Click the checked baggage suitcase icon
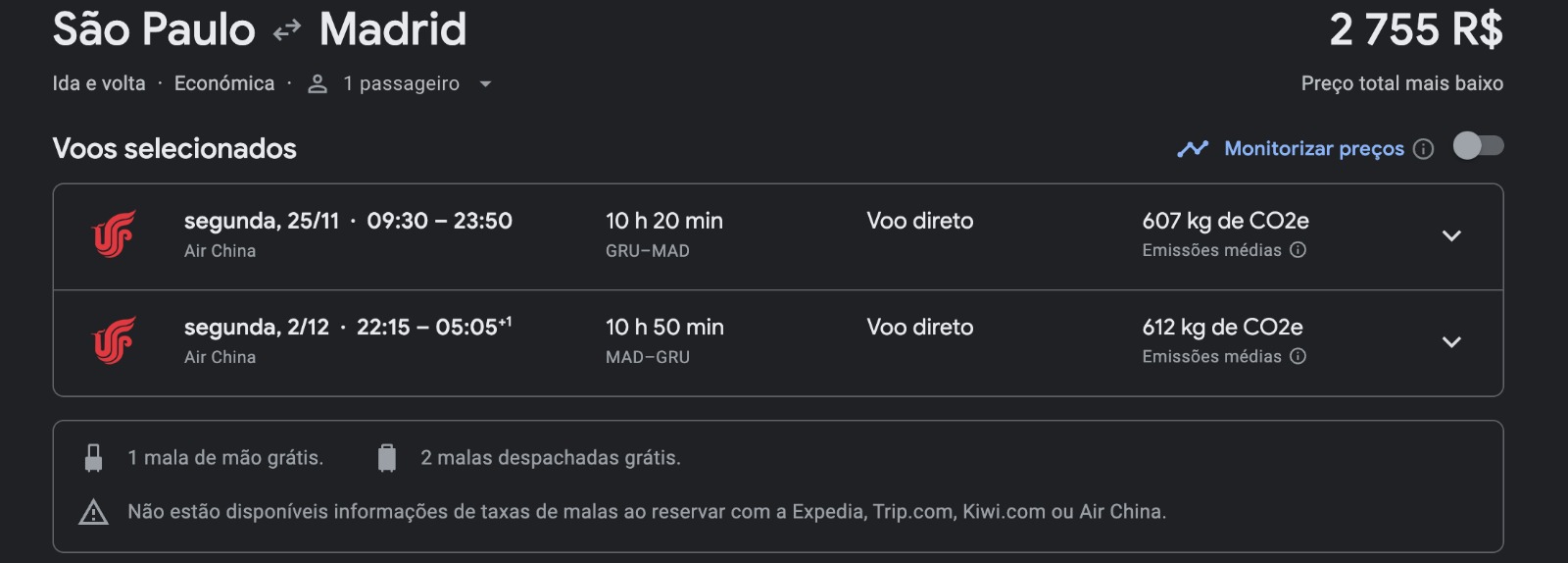 387,458
